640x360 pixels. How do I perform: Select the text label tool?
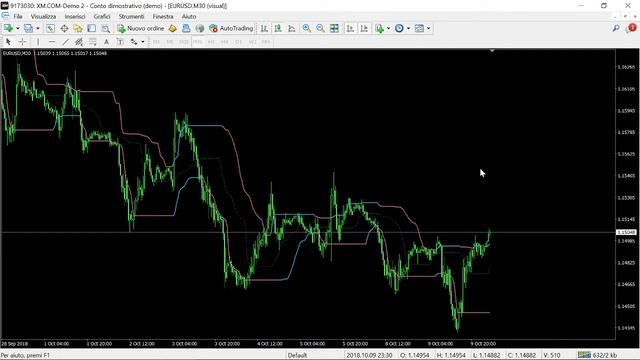click(120, 42)
